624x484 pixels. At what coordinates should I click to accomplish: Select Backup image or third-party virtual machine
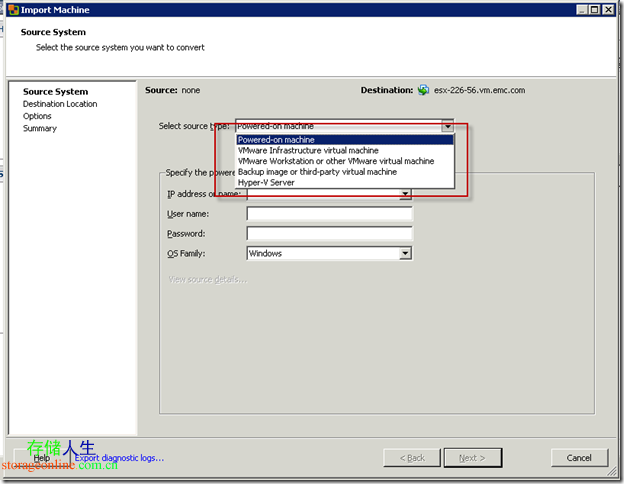coord(345,172)
